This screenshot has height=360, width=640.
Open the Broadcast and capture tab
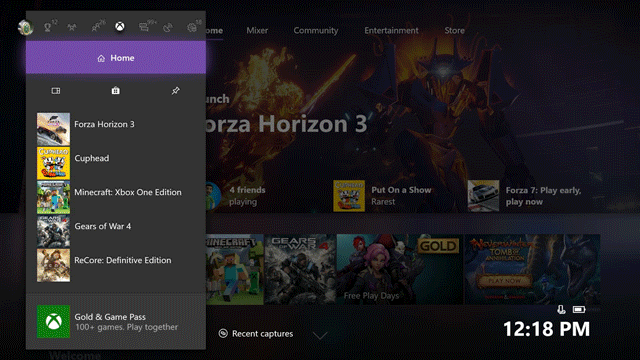point(168,27)
